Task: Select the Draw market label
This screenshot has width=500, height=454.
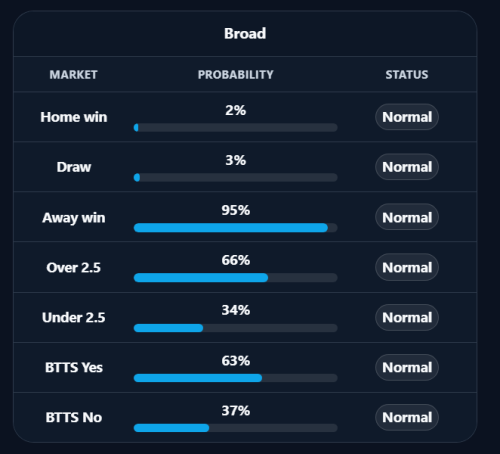Action: 74,167
